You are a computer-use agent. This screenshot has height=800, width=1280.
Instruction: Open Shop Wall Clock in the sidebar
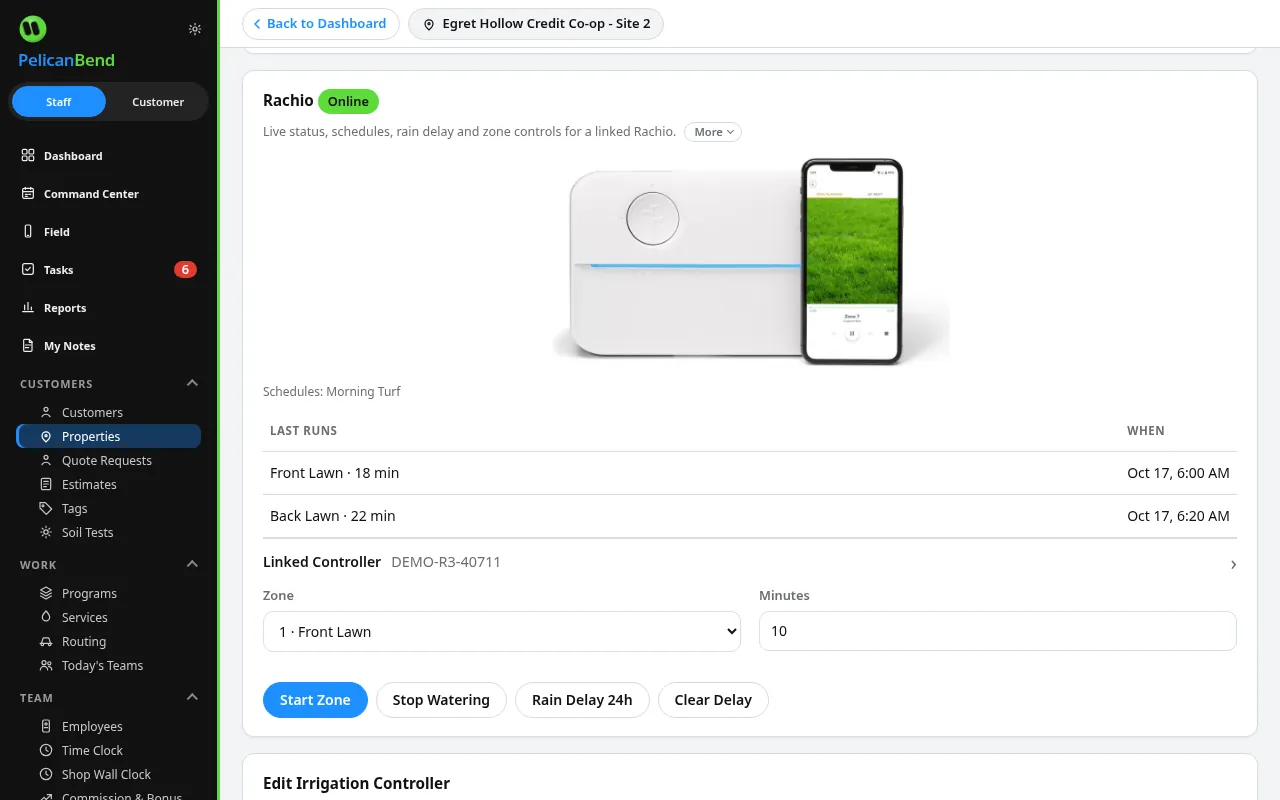click(x=109, y=774)
